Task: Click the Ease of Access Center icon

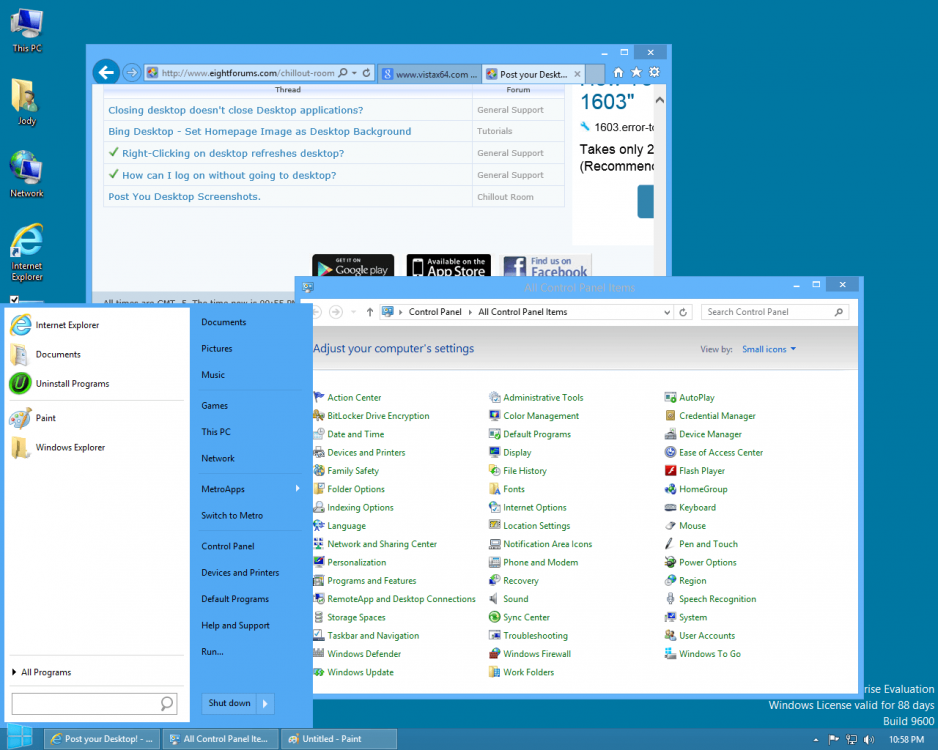Action: (x=671, y=452)
